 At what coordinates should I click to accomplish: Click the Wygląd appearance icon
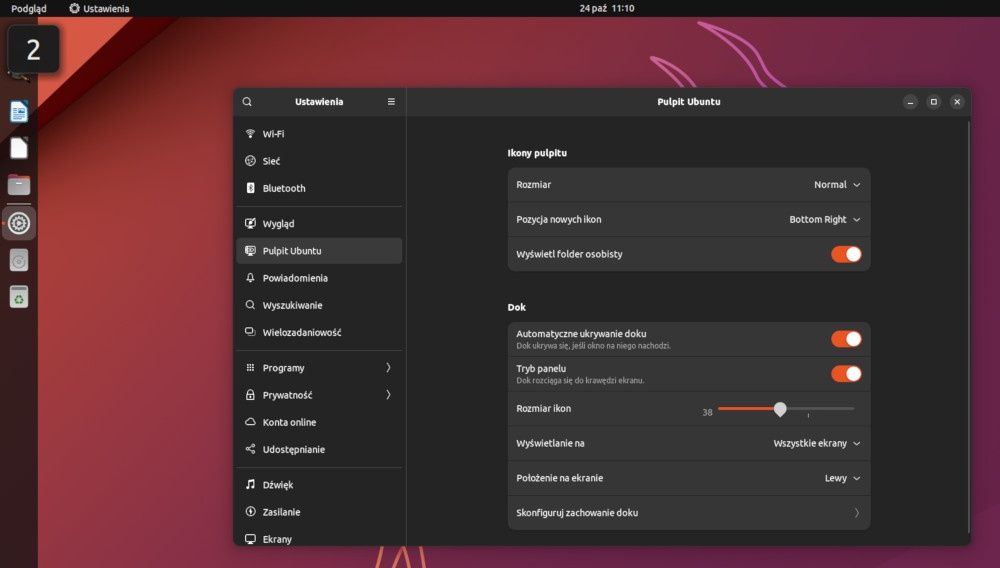tap(250, 224)
